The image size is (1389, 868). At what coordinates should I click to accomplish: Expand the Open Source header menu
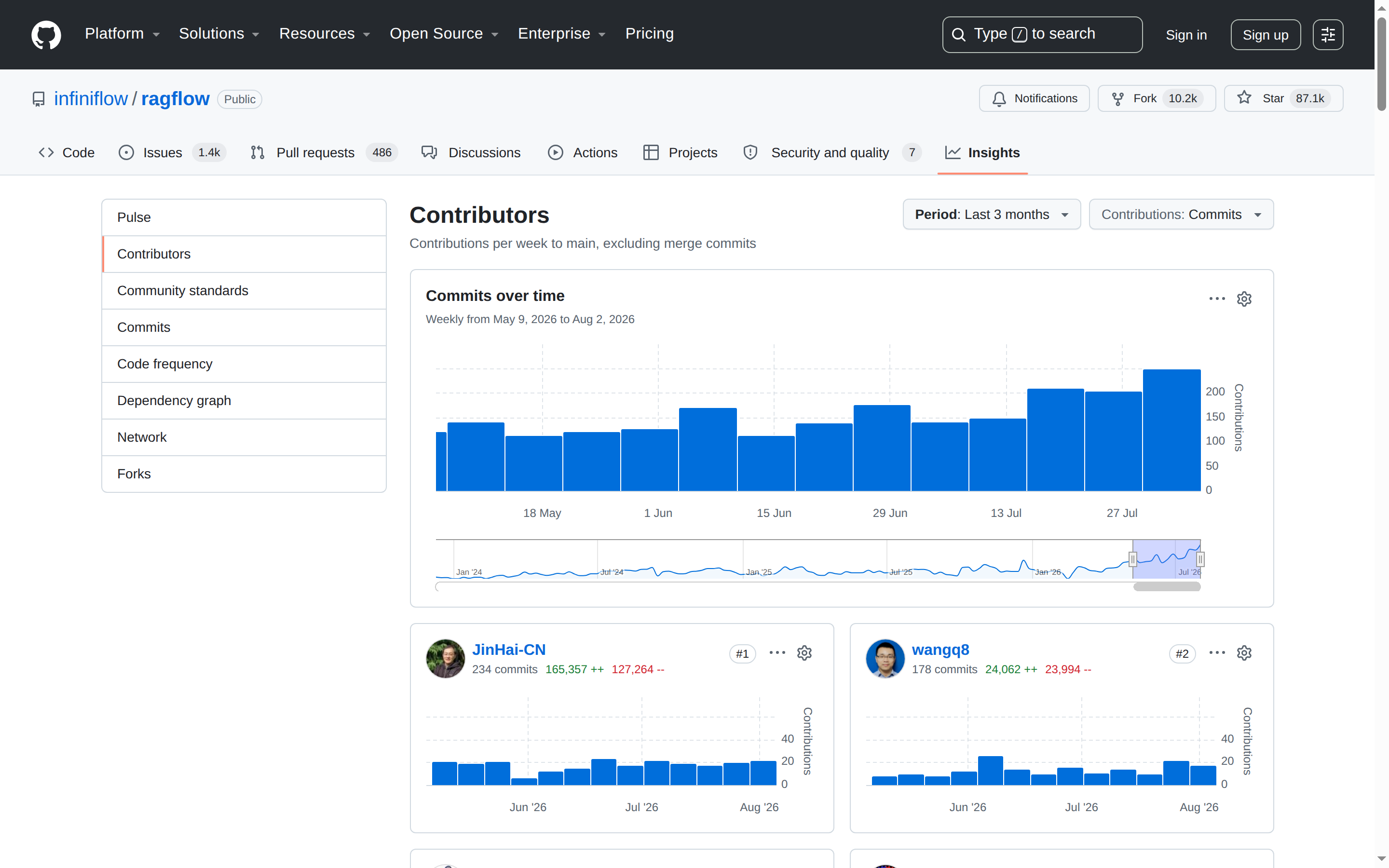444,34
